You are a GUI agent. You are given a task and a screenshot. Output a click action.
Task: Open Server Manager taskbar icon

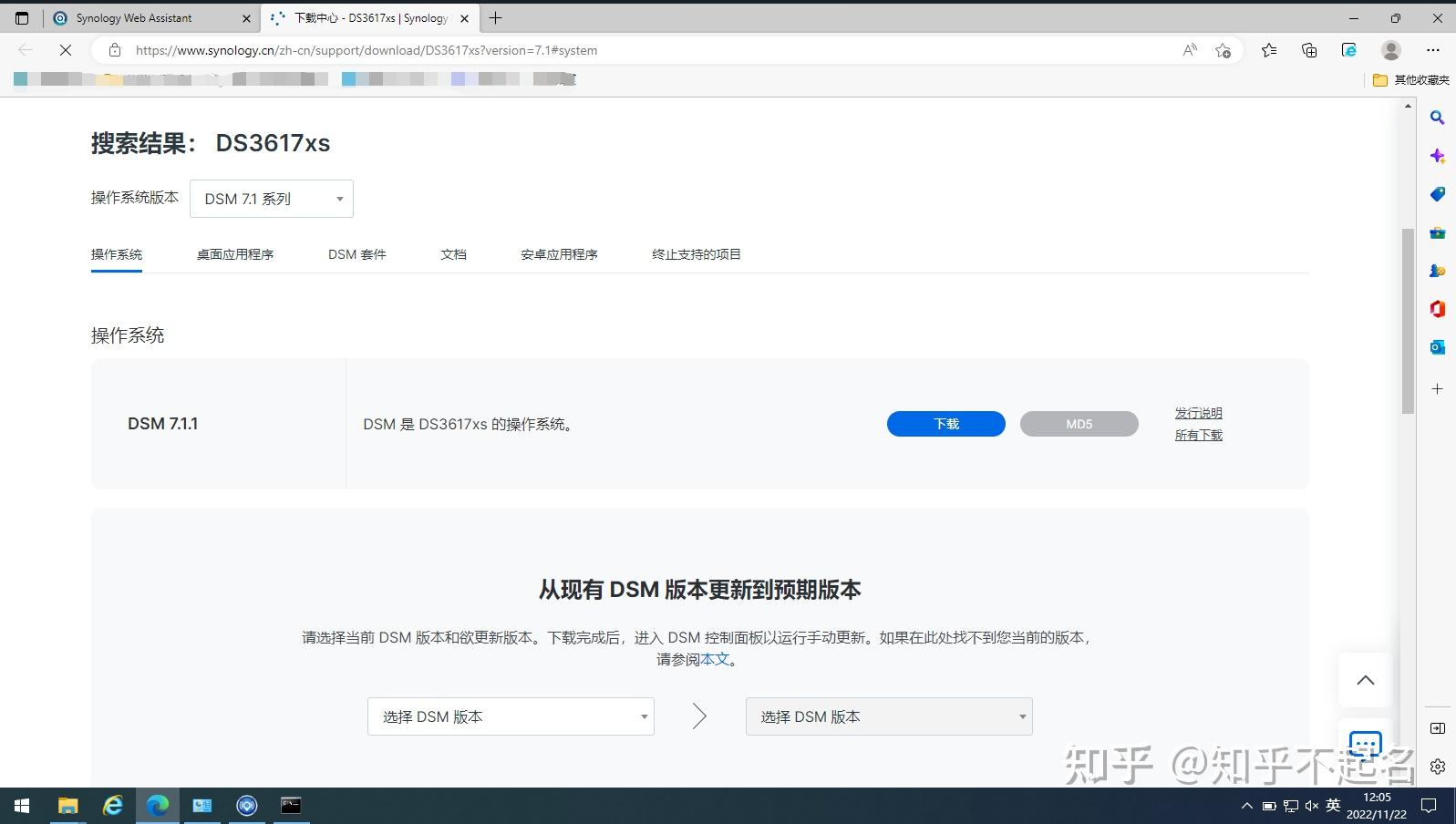click(201, 806)
